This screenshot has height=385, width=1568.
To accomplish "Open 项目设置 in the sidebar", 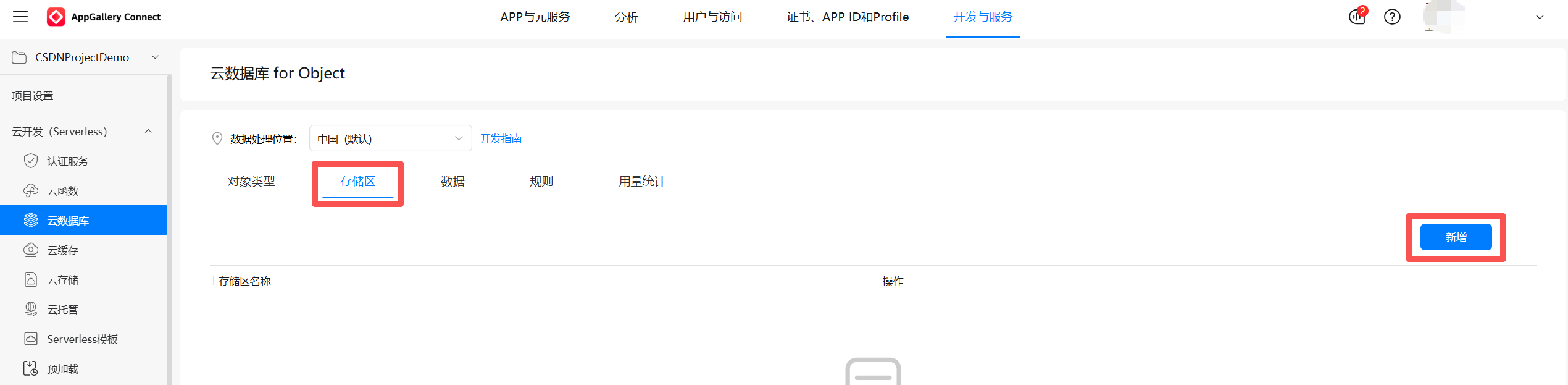I will point(33,96).
